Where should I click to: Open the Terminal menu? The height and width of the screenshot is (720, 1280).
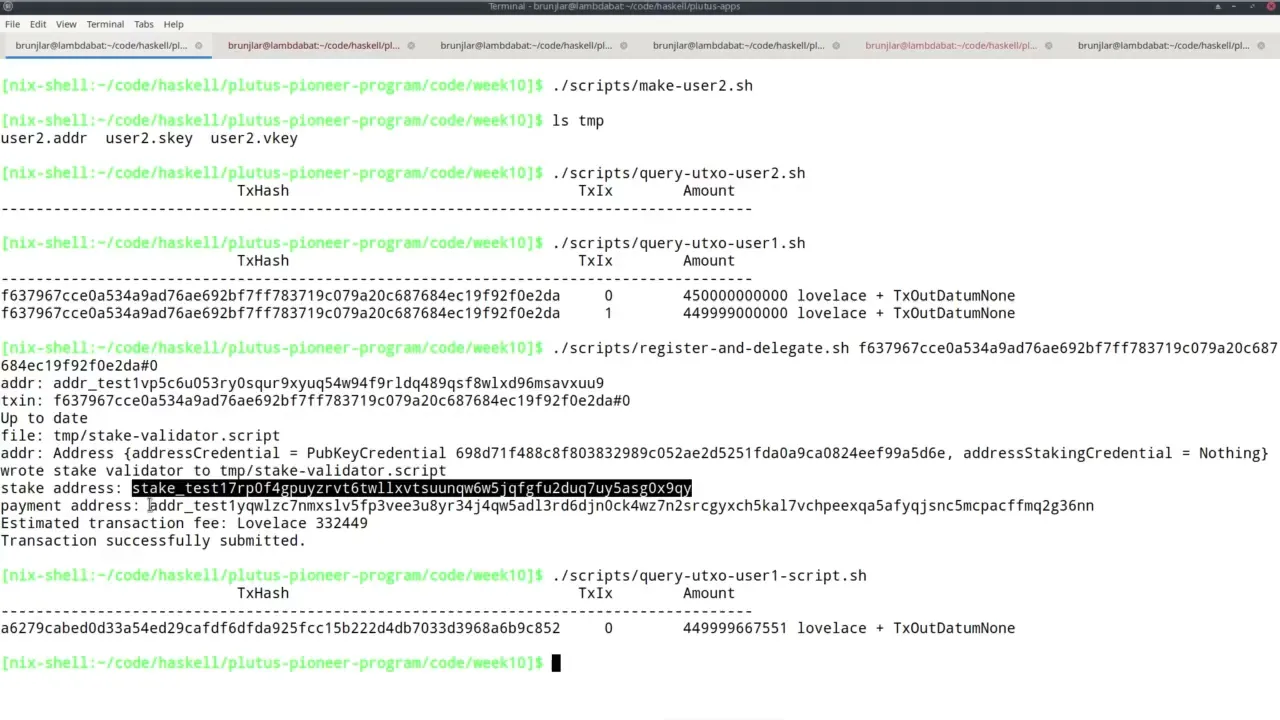[x=104, y=24]
